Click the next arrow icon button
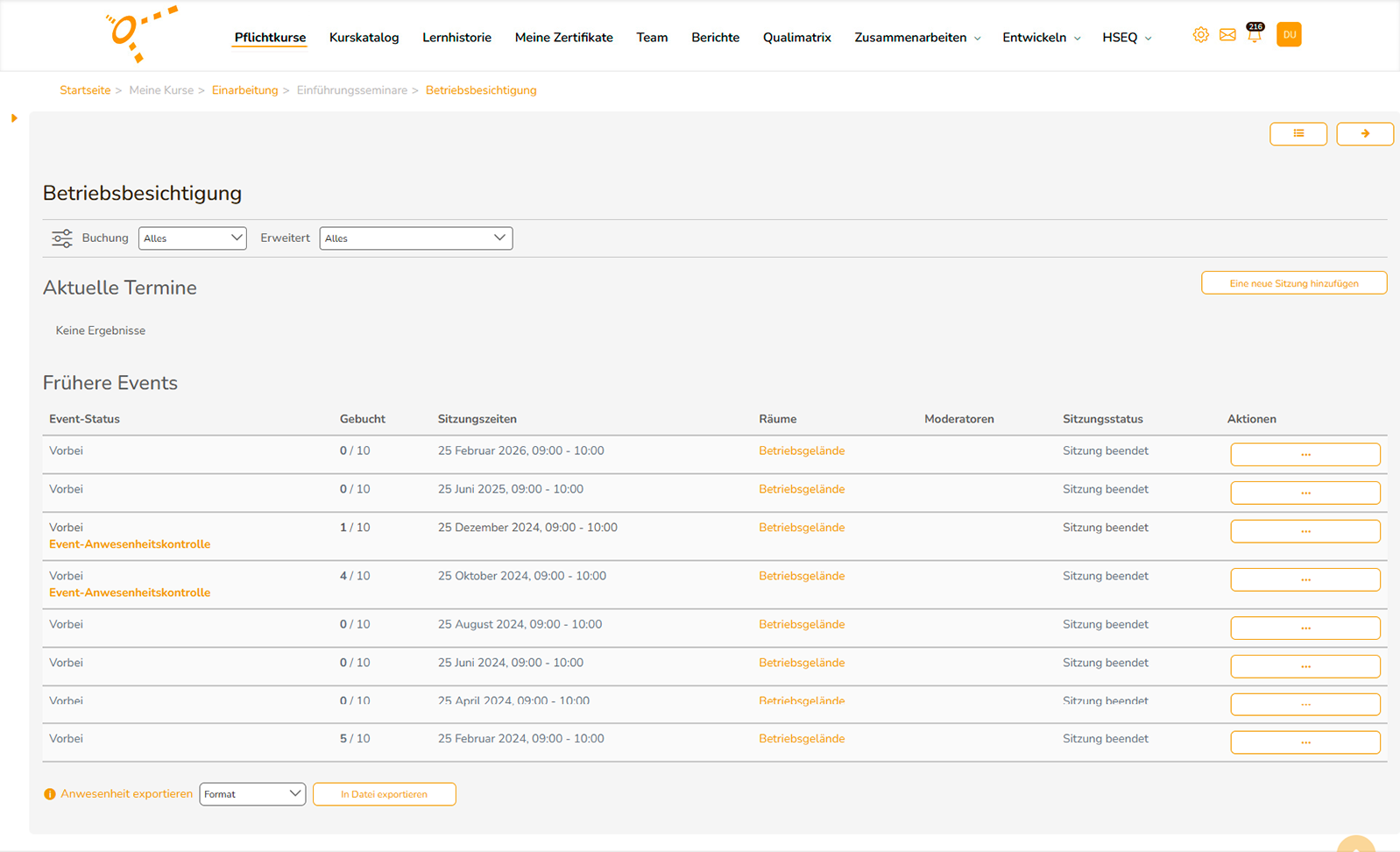The height and width of the screenshot is (852, 1400). click(1365, 133)
